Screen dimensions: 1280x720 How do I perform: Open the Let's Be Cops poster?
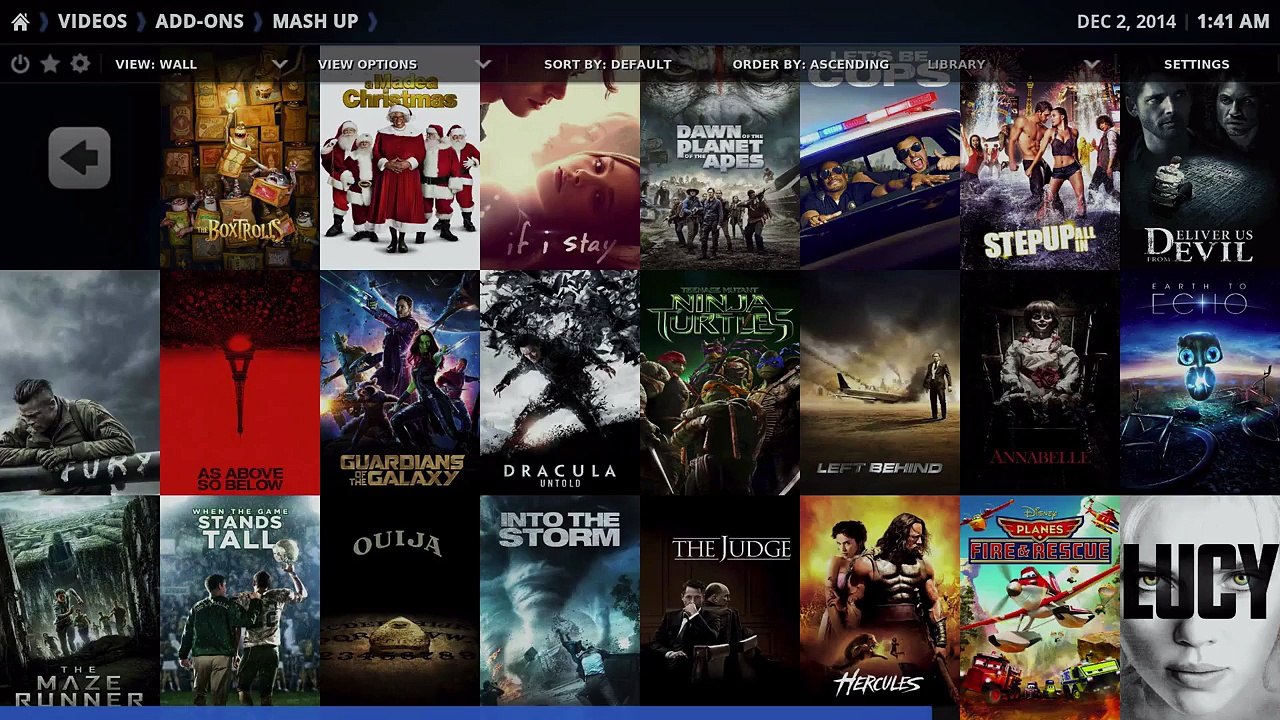point(880,158)
